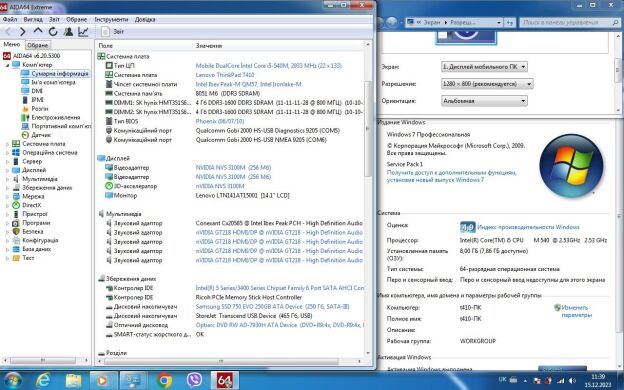Refresh the AIDA64 report view
The width and height of the screenshot is (624, 390).
53,31
